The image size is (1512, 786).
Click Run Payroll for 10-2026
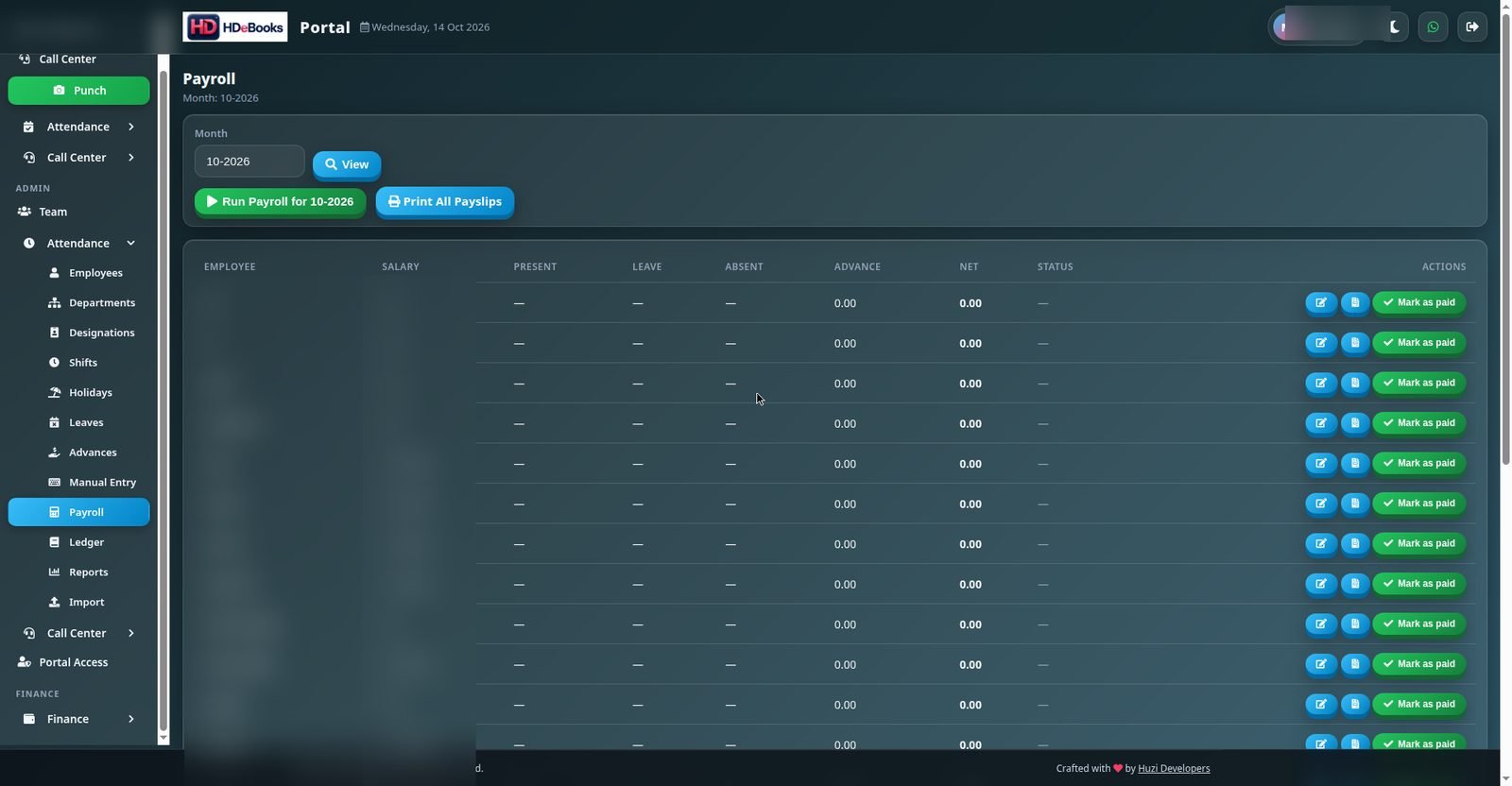280,202
